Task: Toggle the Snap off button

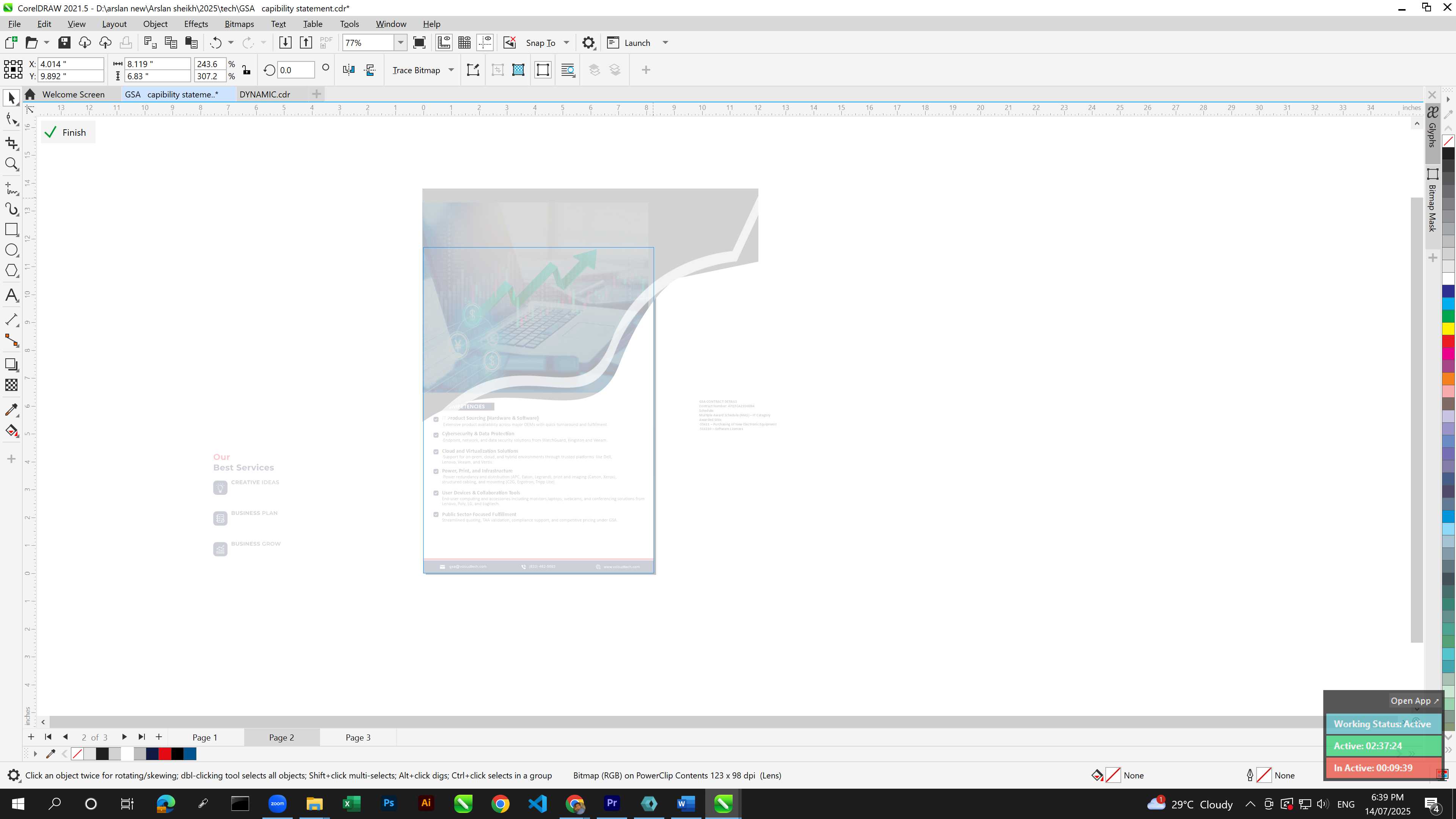Action: tap(509, 42)
